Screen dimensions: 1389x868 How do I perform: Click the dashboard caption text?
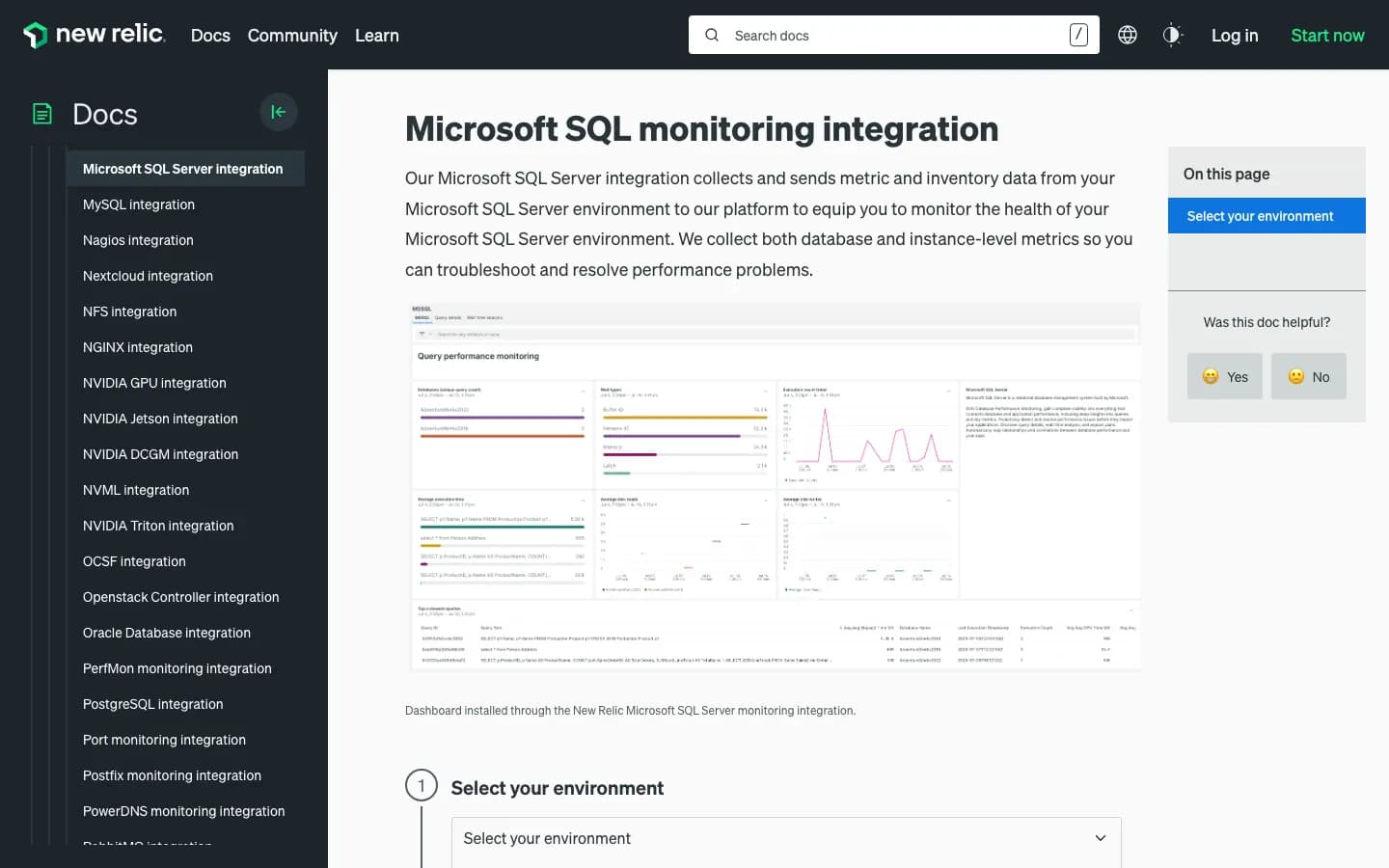coord(630,711)
